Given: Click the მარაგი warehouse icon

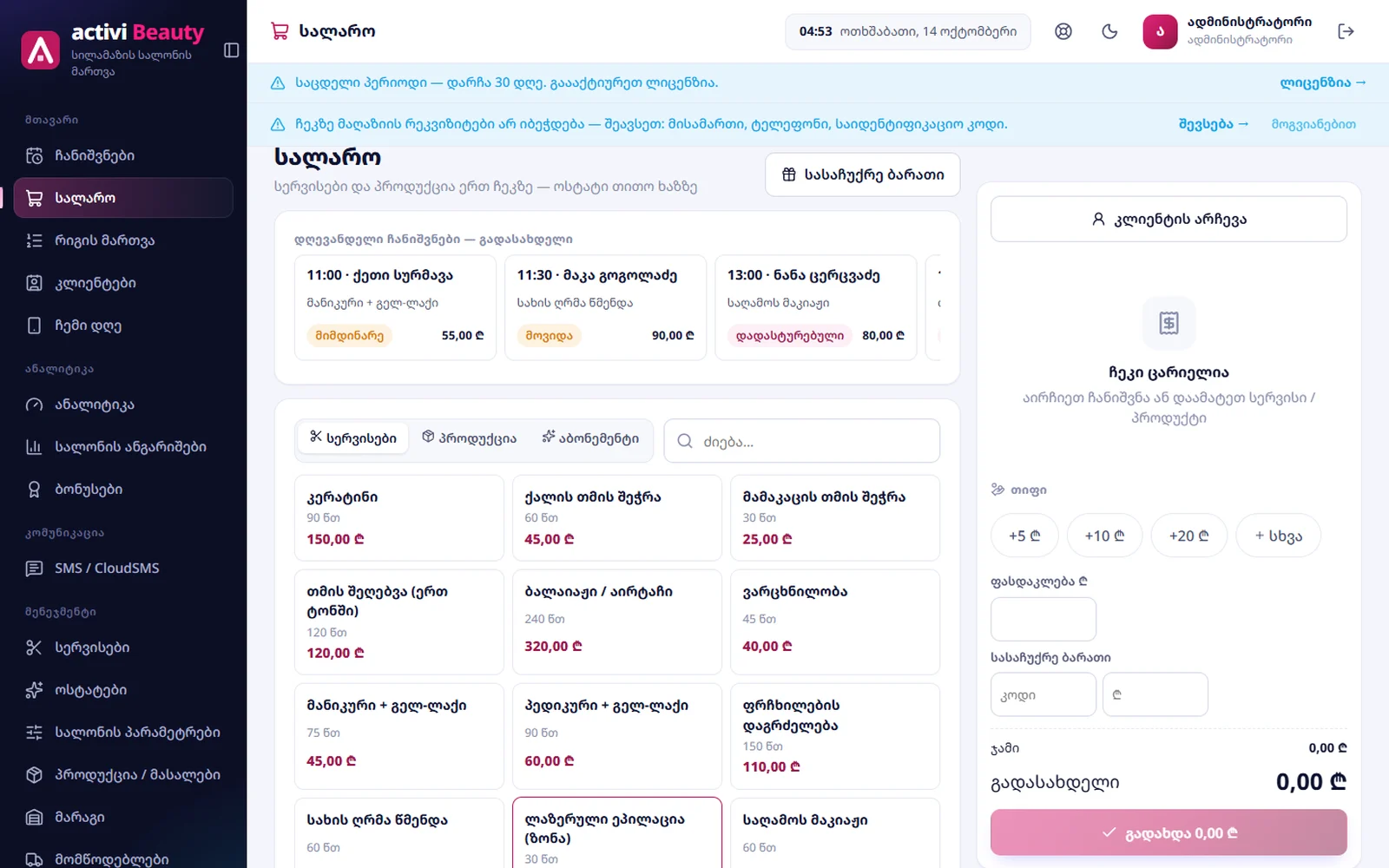Looking at the screenshot, I should tap(34, 818).
